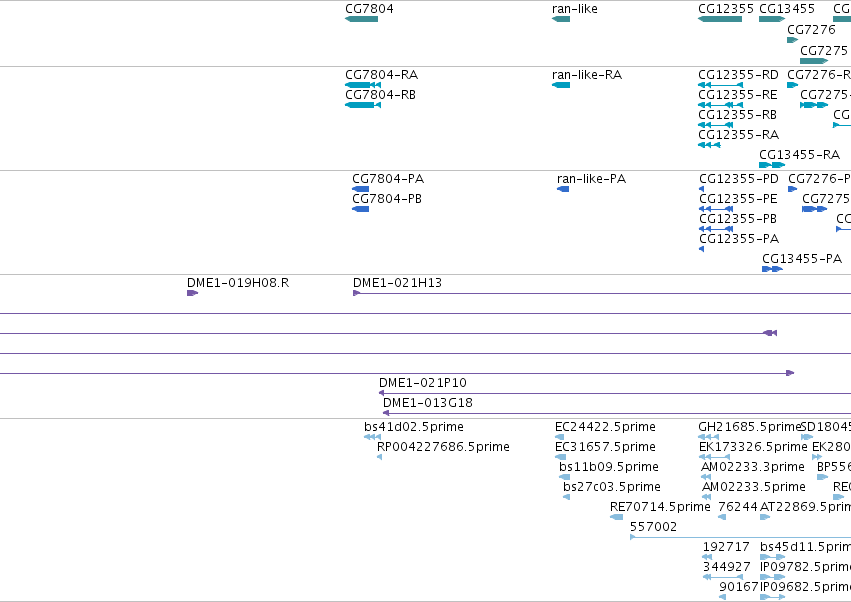
Task: Click protein CG12355-PE
Action: pyautogui.click(x=738, y=199)
